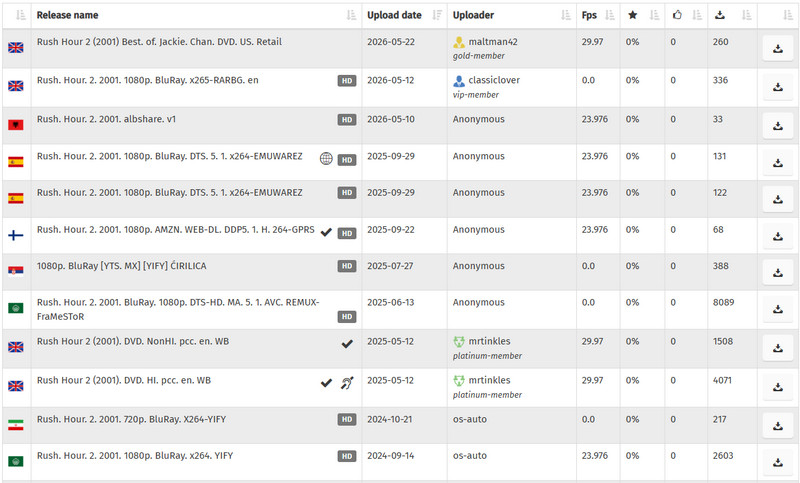The width and height of the screenshot is (800, 483).
Task: Open the 720p BluRay X264-YIFY release
Action: pos(131,419)
